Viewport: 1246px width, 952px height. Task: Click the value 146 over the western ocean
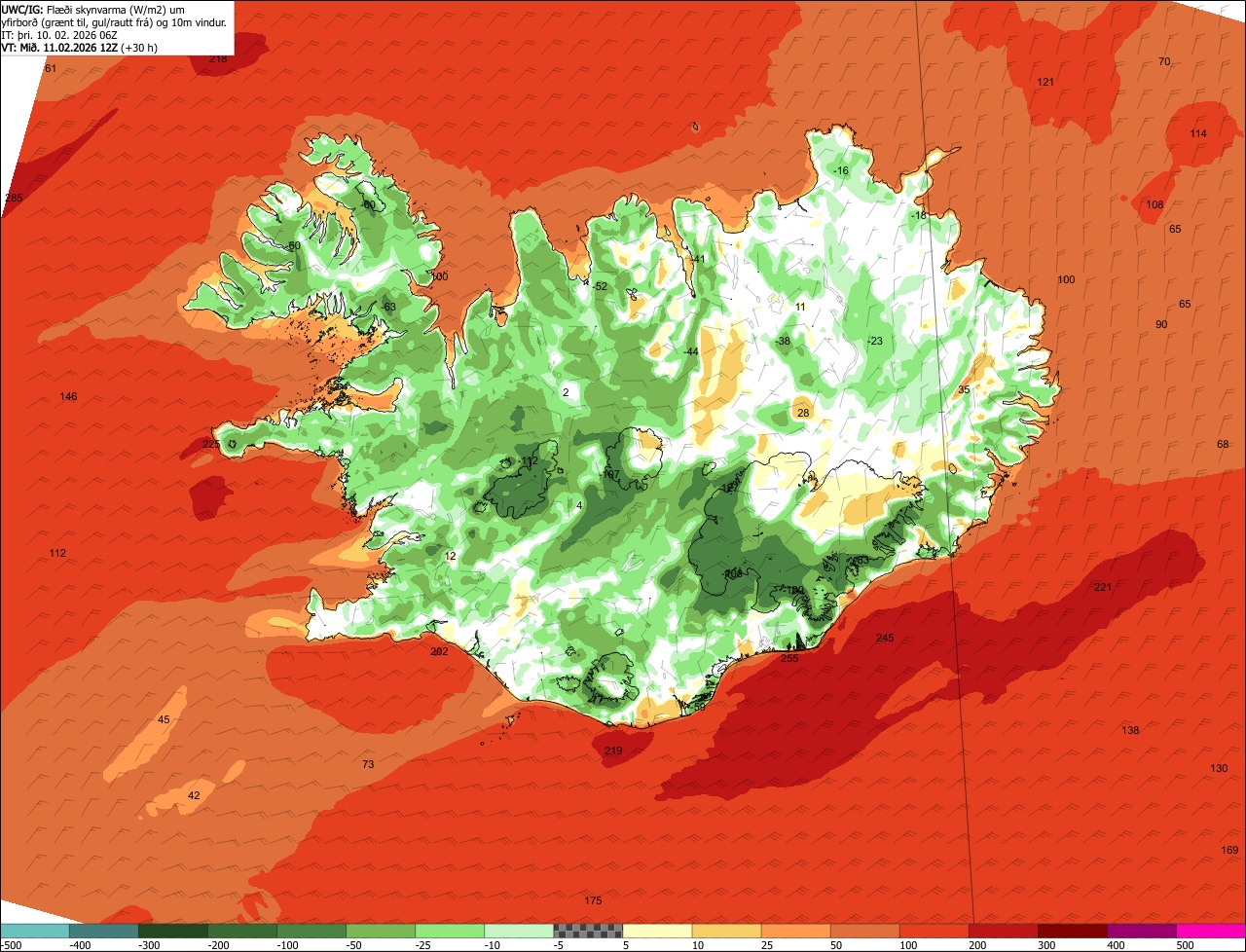pos(68,396)
